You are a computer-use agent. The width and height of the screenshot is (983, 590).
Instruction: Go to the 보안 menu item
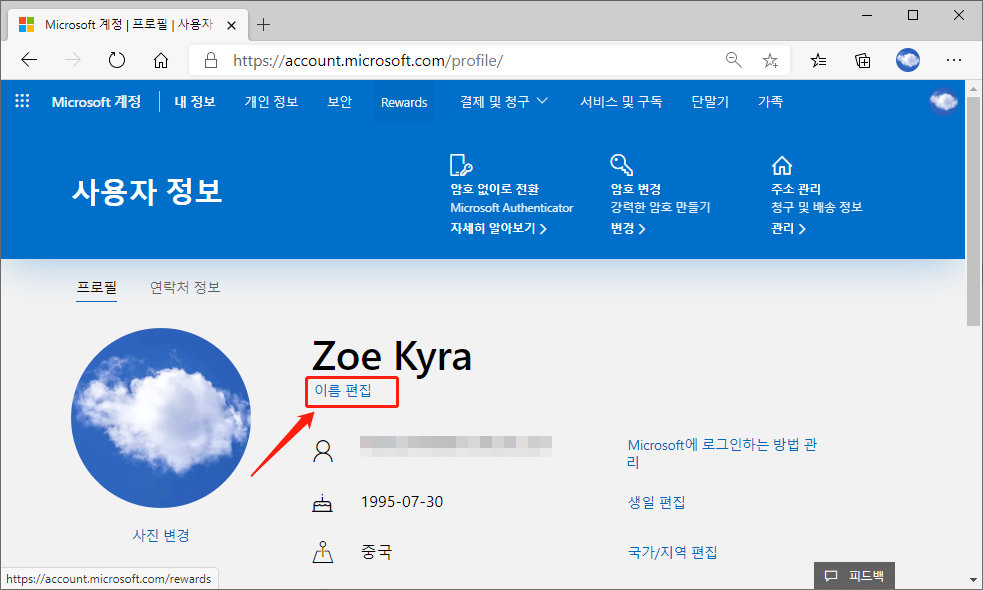(339, 102)
